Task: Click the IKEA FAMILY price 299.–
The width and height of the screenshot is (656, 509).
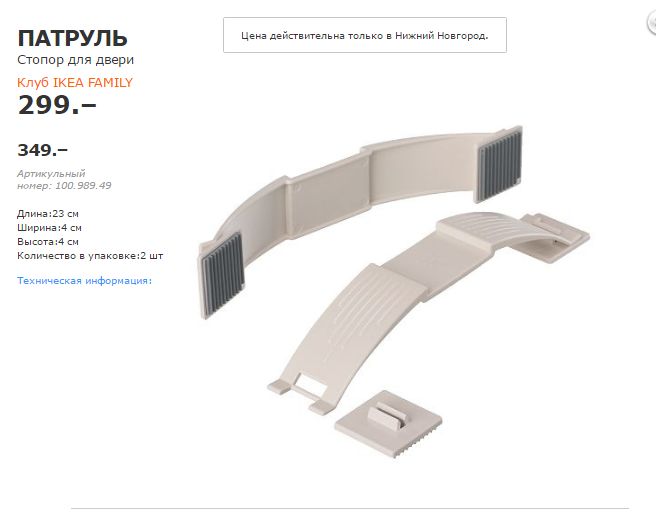Action: (x=57, y=105)
